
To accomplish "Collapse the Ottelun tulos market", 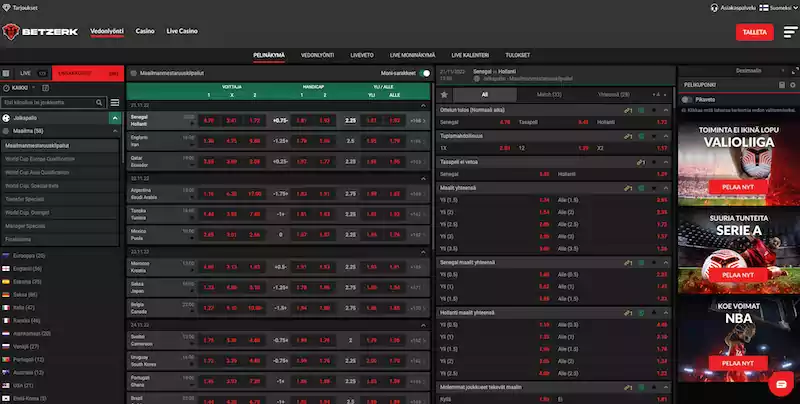I will (x=666, y=110).
